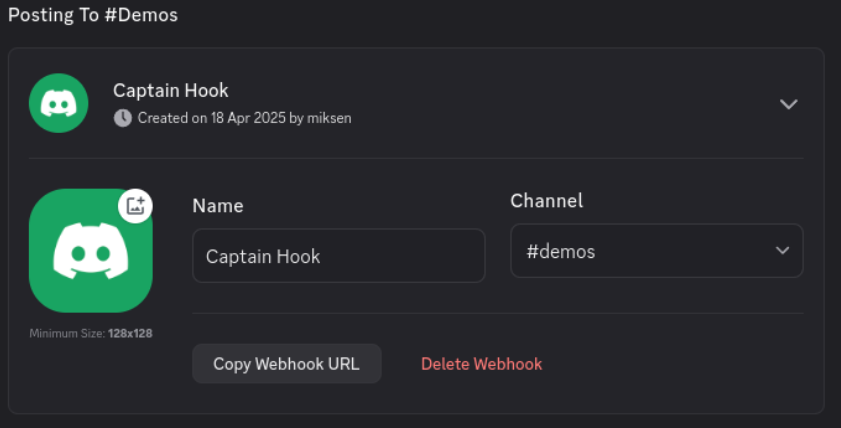Viewport: 841px width, 428px height.
Task: Select the #demos text in channel box
Action: pyautogui.click(x=561, y=251)
